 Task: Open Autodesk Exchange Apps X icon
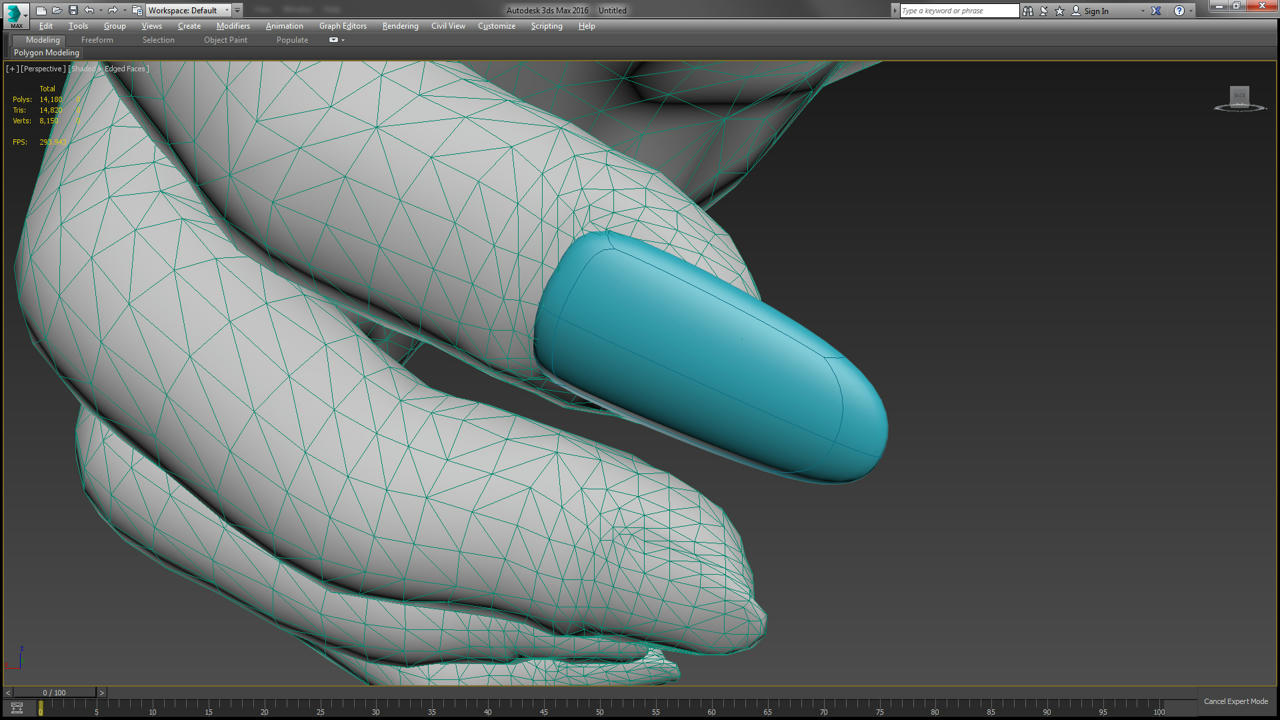[x=1156, y=10]
